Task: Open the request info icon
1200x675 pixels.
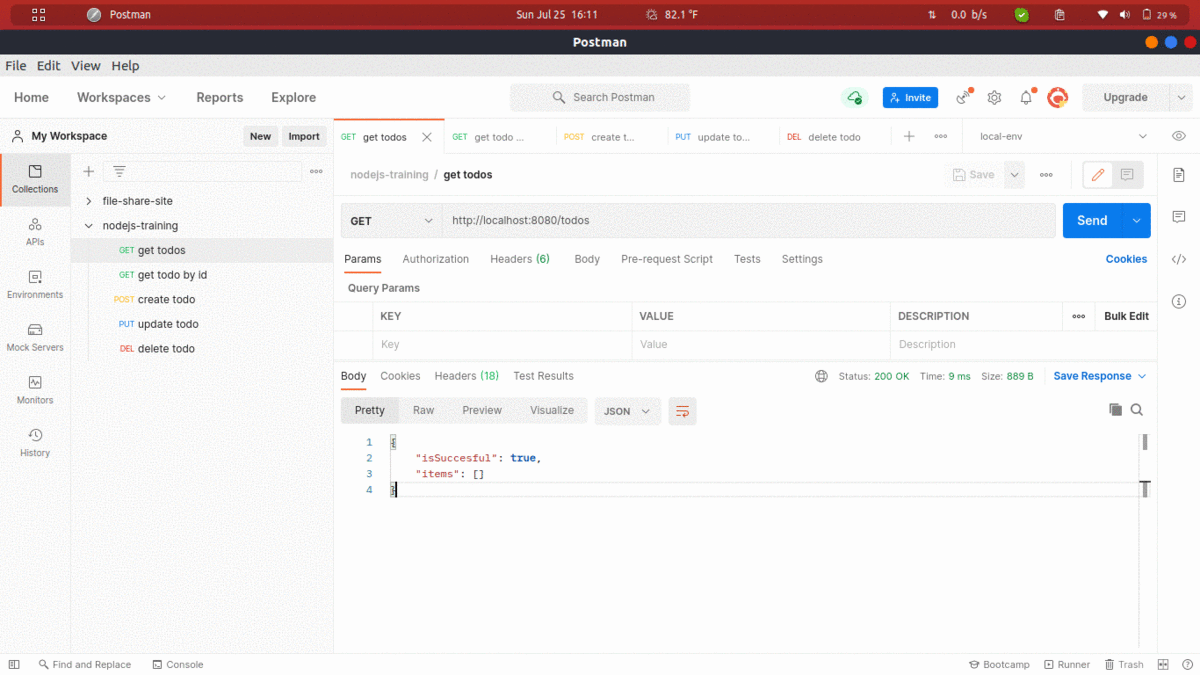Action: pos(1179,301)
